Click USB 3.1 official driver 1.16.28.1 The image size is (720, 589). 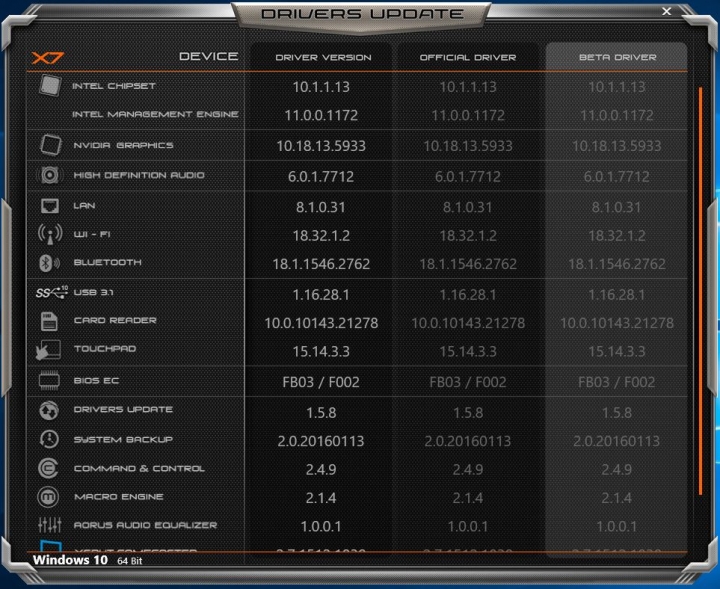[x=468, y=295]
